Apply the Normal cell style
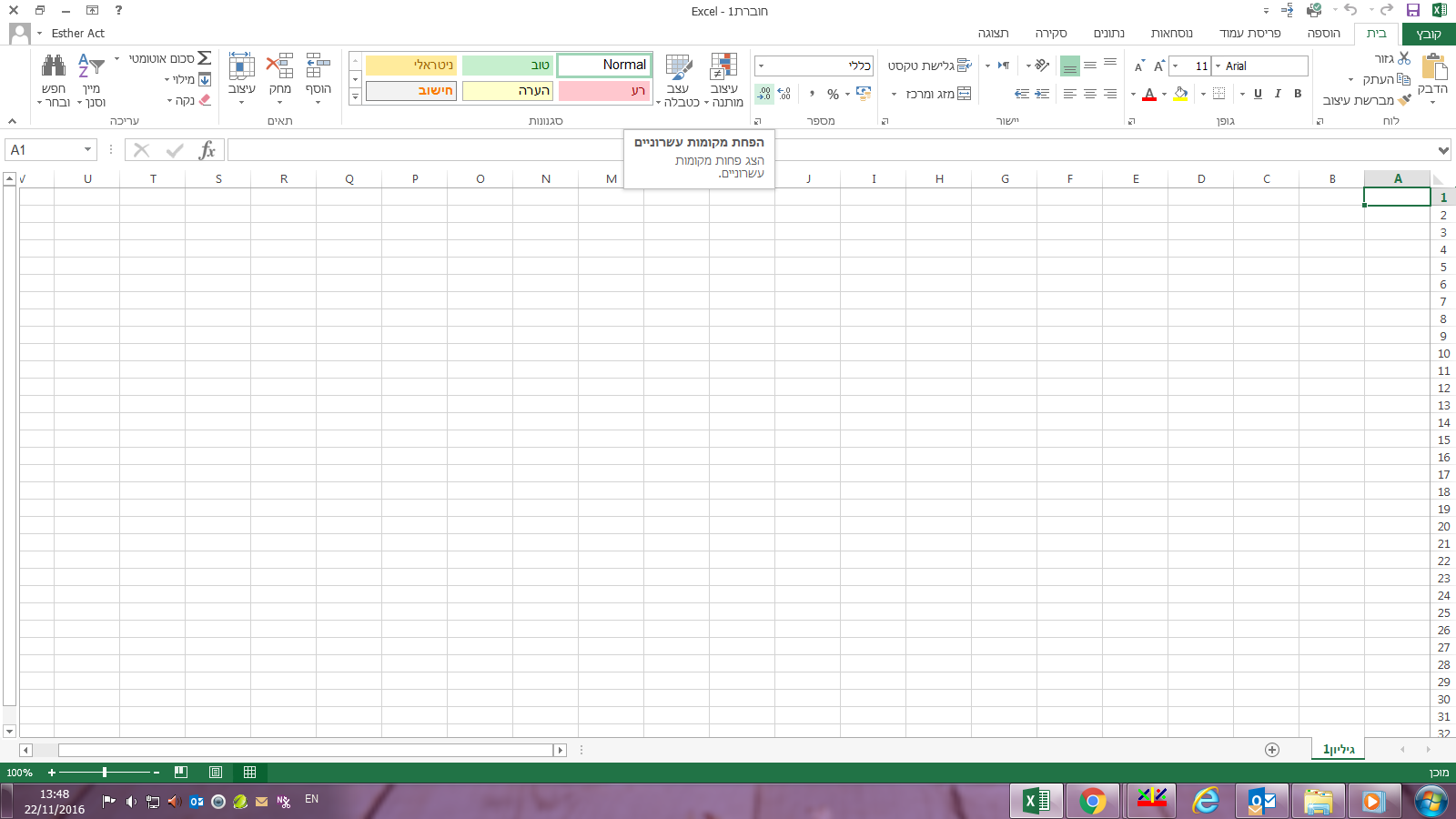Image resolution: width=1456 pixels, height=819 pixels. point(604,65)
